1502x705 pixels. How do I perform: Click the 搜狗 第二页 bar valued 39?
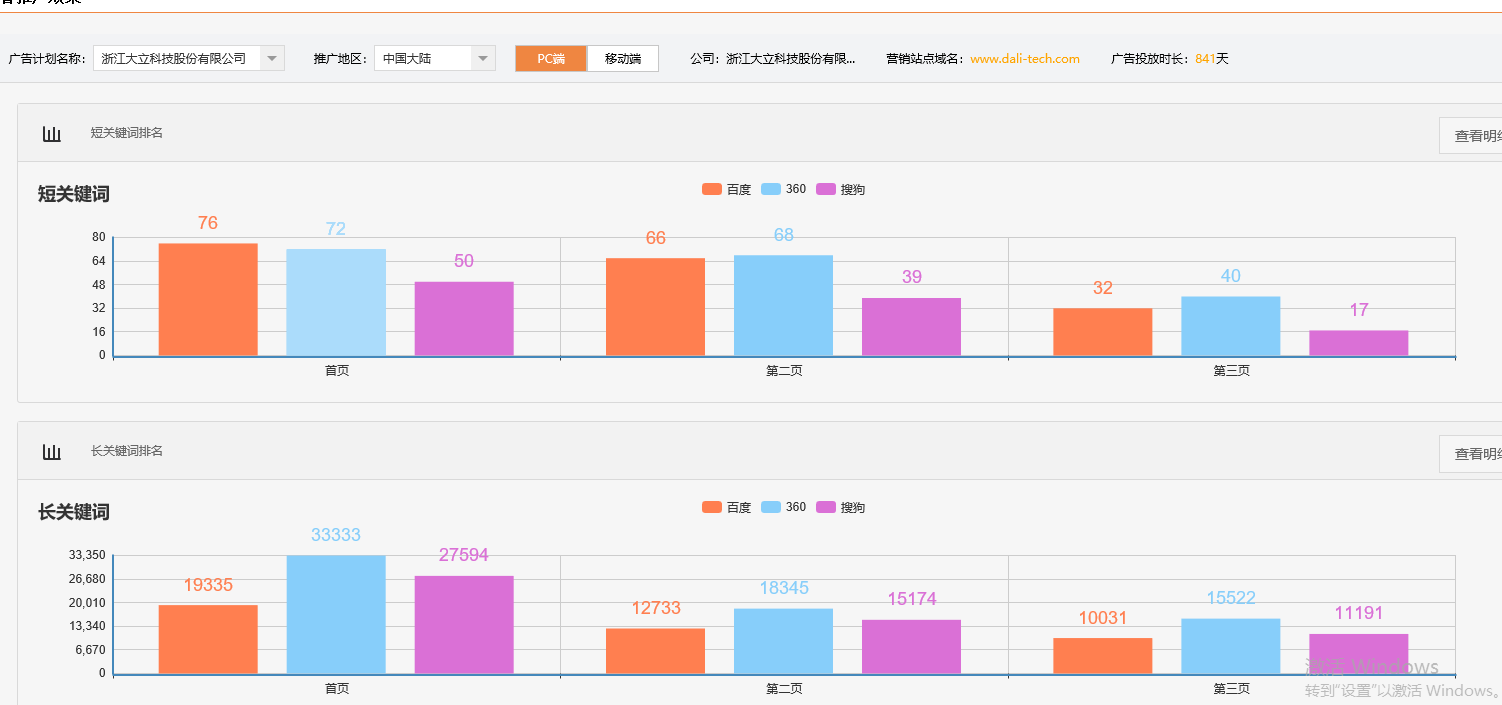(911, 327)
